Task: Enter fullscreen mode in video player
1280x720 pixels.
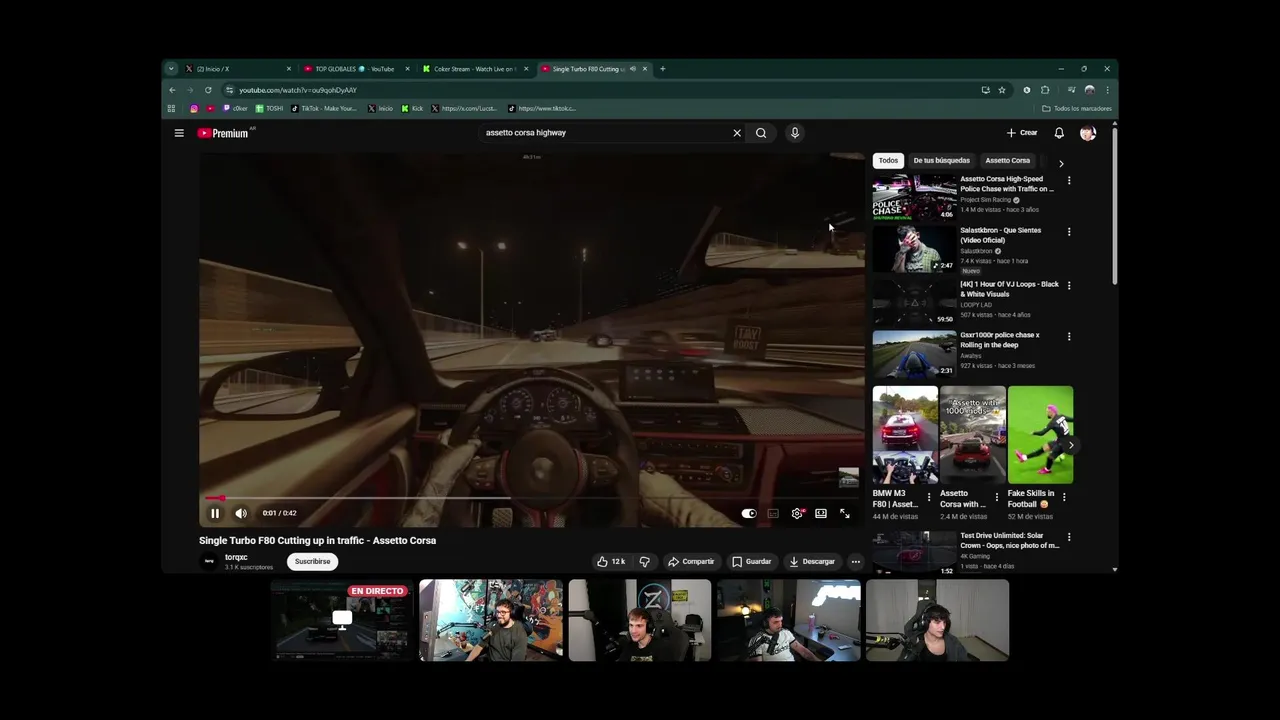Action: (x=845, y=513)
